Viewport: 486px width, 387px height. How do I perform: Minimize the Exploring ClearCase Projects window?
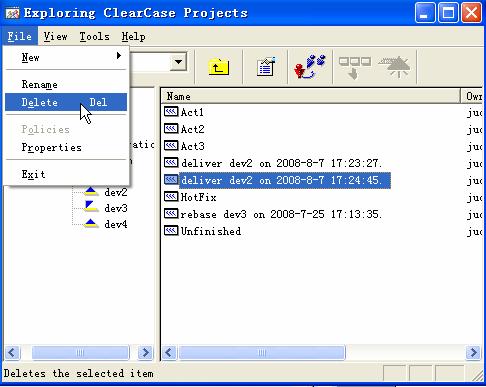click(425, 13)
